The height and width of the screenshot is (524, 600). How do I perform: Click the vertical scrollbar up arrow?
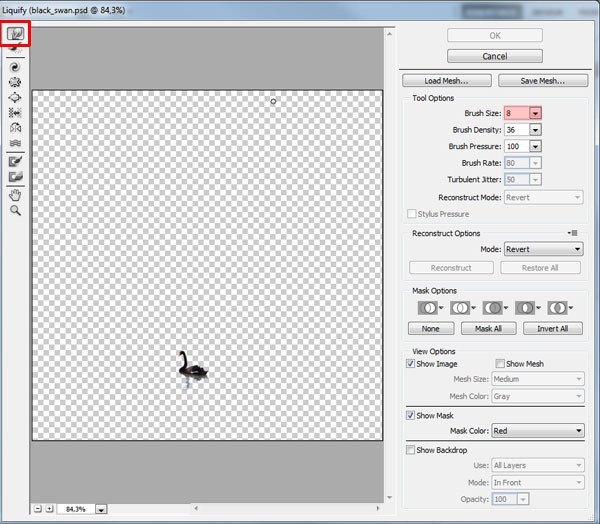pos(389,34)
